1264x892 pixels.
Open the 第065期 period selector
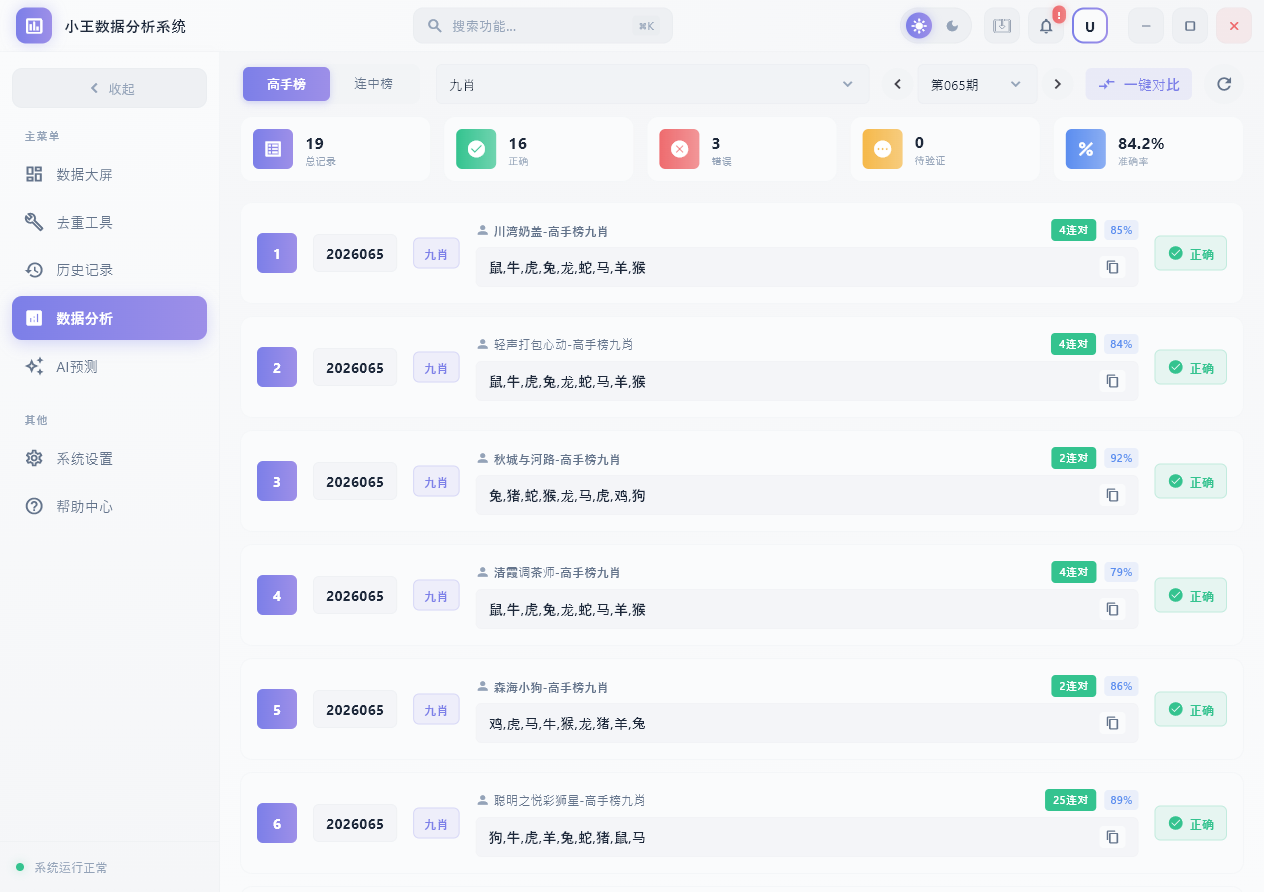point(977,84)
